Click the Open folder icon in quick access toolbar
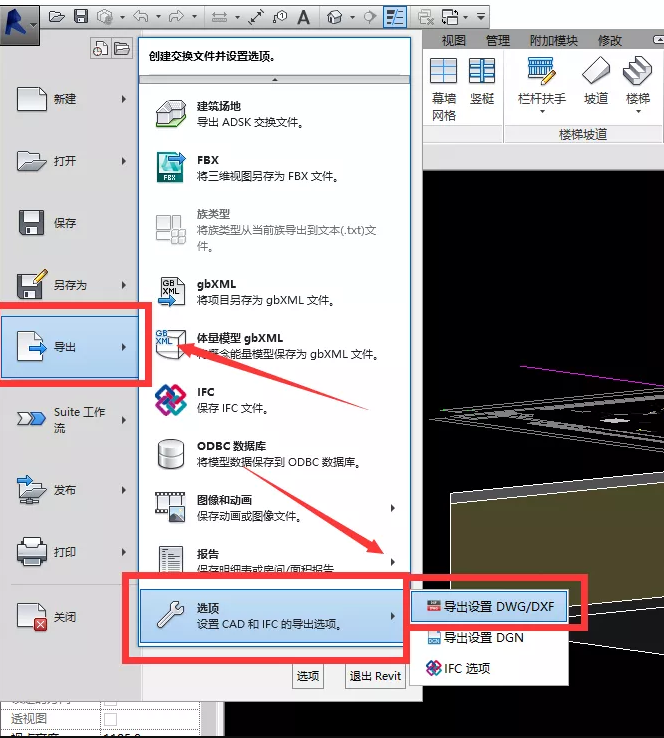This screenshot has height=738, width=664. pyautogui.click(x=57, y=17)
